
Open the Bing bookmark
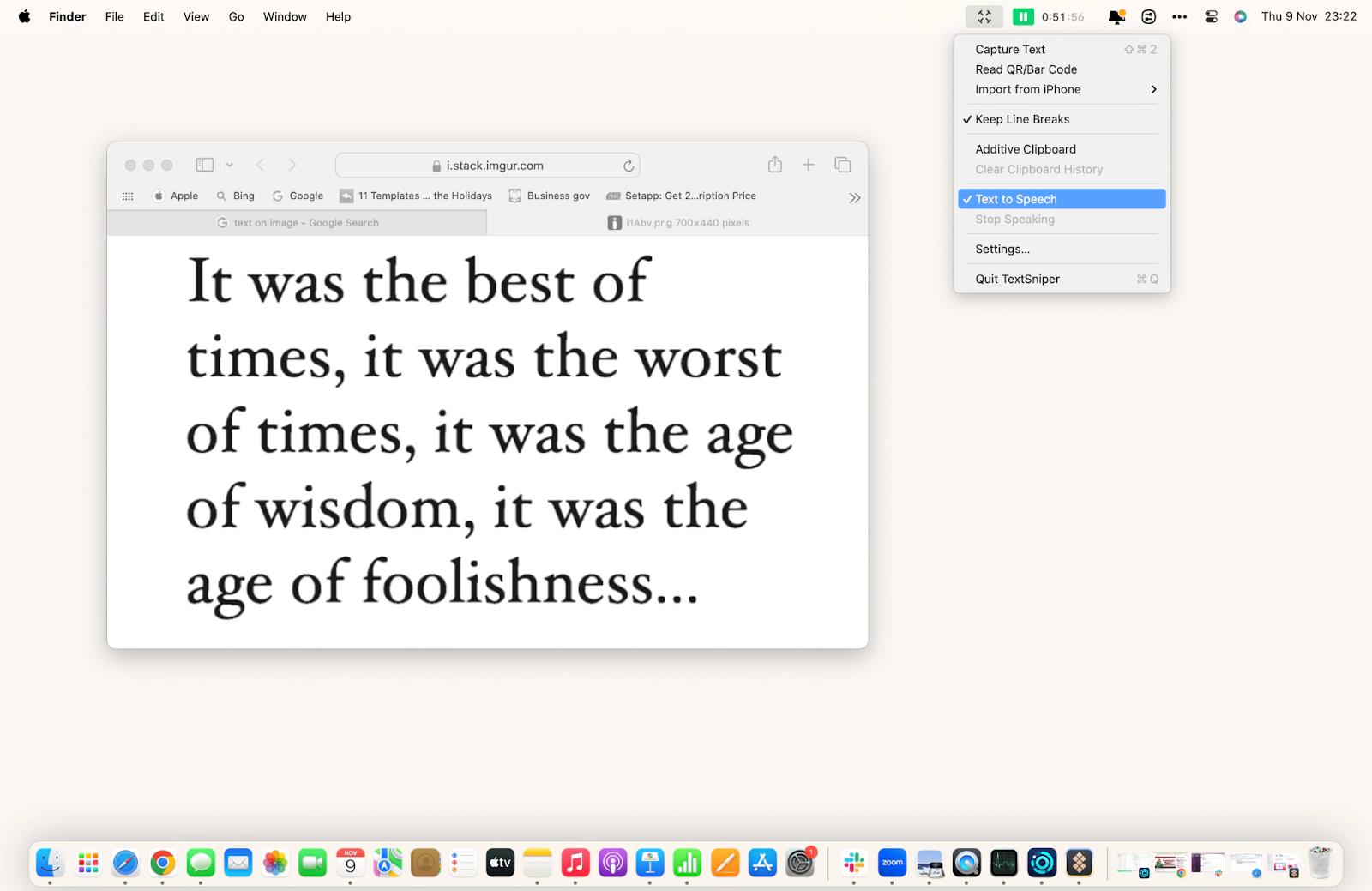[236, 196]
